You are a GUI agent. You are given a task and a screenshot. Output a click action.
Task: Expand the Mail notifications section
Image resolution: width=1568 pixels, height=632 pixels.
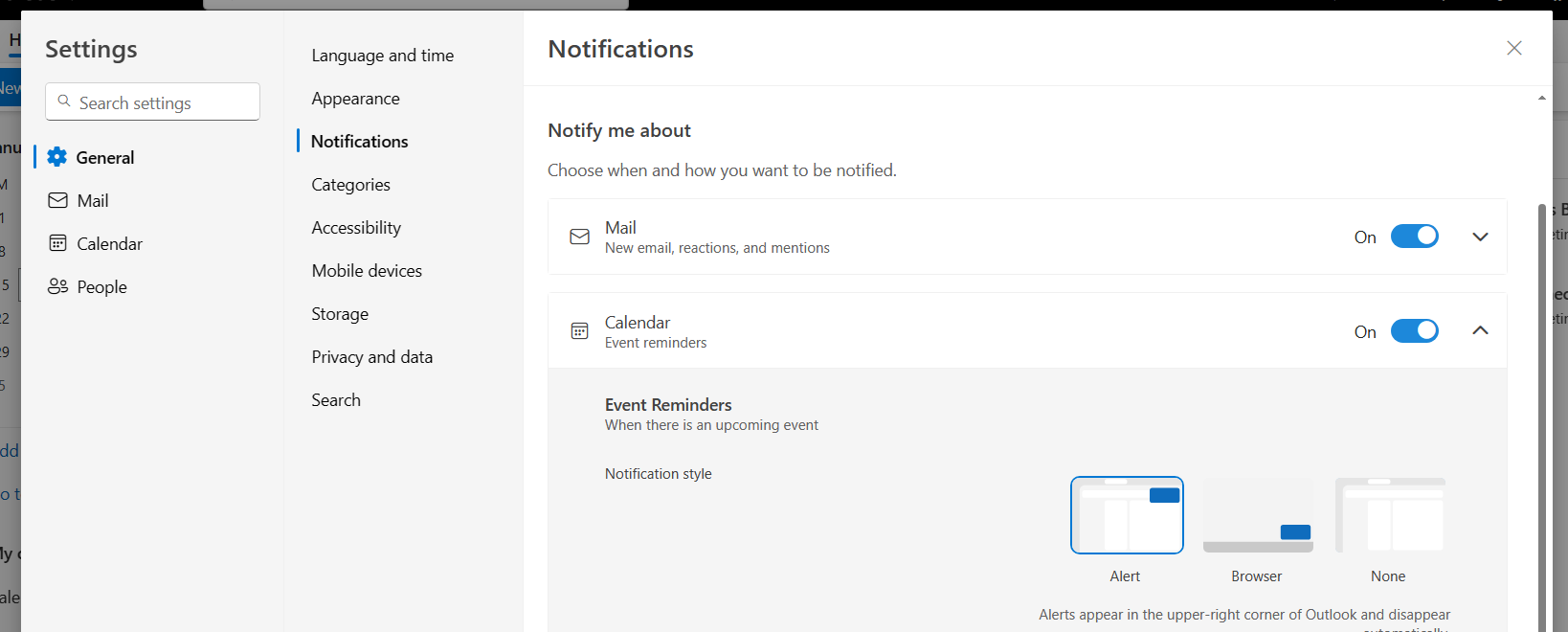1480,236
